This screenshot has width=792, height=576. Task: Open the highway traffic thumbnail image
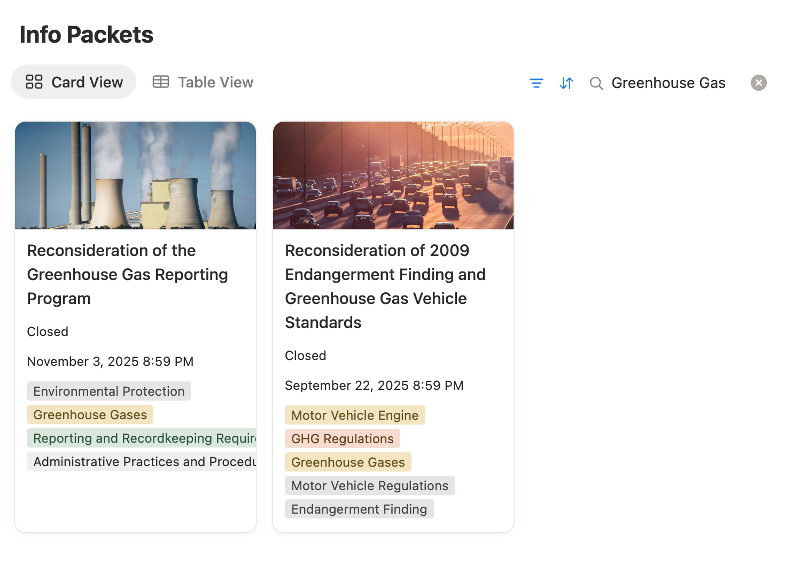coord(393,176)
